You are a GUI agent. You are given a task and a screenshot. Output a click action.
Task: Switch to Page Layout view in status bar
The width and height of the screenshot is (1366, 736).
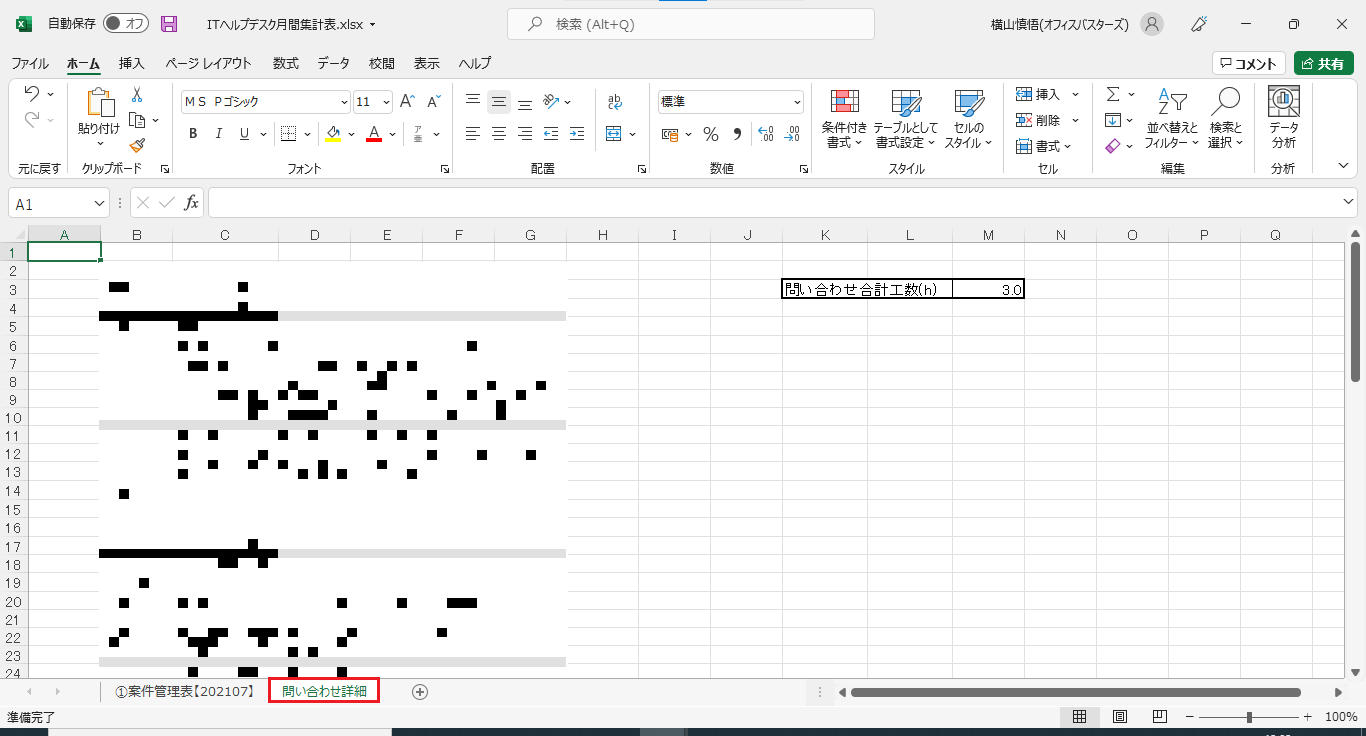pyautogui.click(x=1120, y=717)
